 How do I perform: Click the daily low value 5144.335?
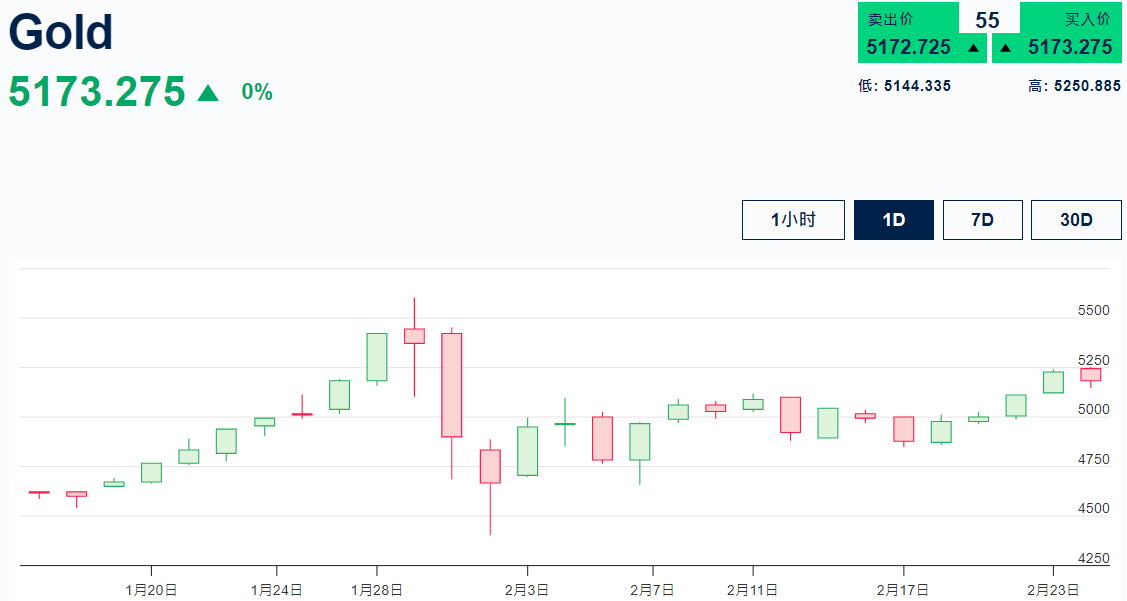click(x=917, y=86)
